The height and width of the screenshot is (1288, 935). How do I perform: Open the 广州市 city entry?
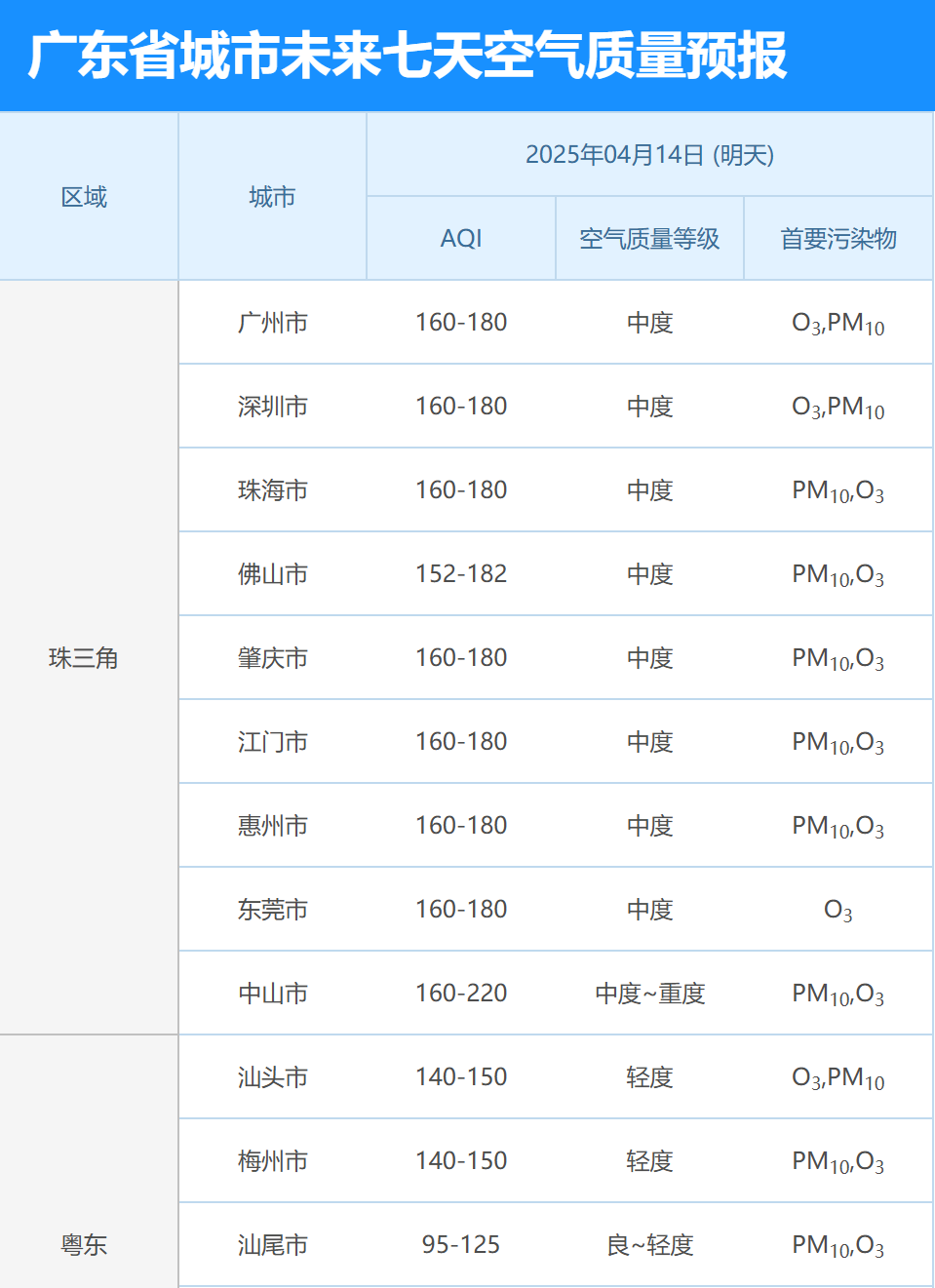[273, 323]
